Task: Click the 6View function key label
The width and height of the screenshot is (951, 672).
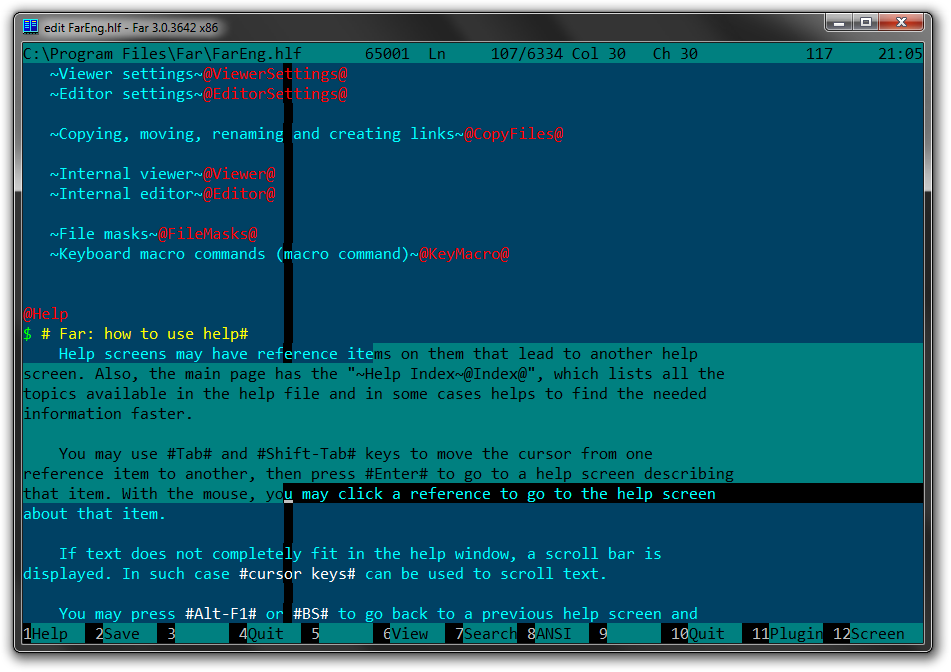Action: click(409, 634)
